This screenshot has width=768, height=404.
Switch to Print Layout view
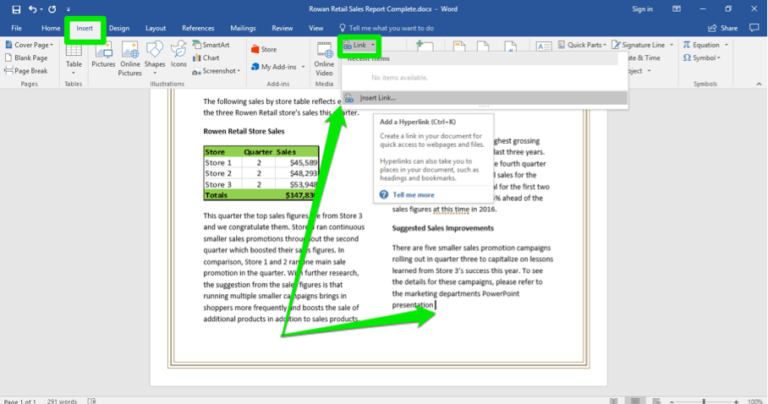[635, 401]
